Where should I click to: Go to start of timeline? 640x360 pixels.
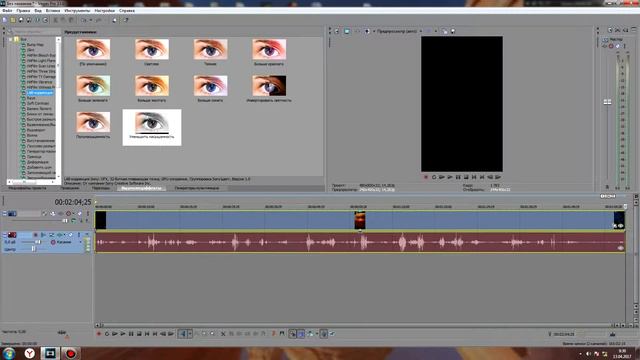pos(147,334)
